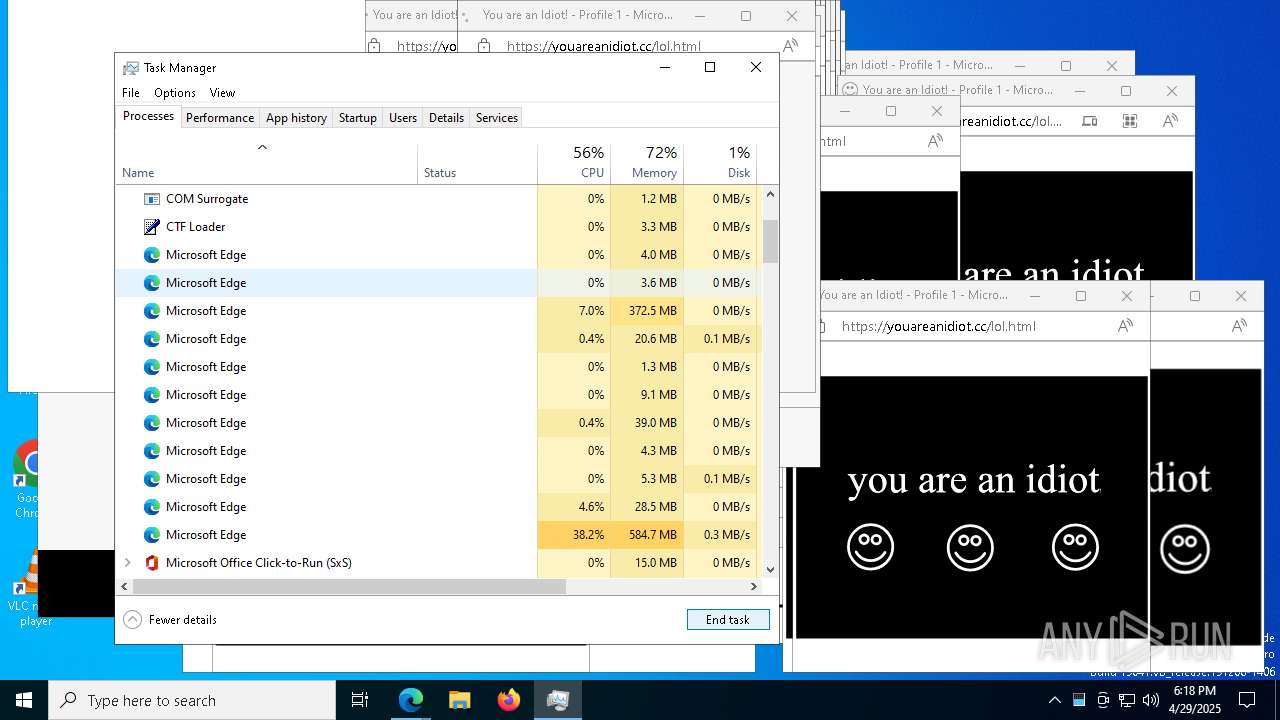Click the 'you are an idiot' text
Screen dimensions: 1280x720
click(x=974, y=481)
